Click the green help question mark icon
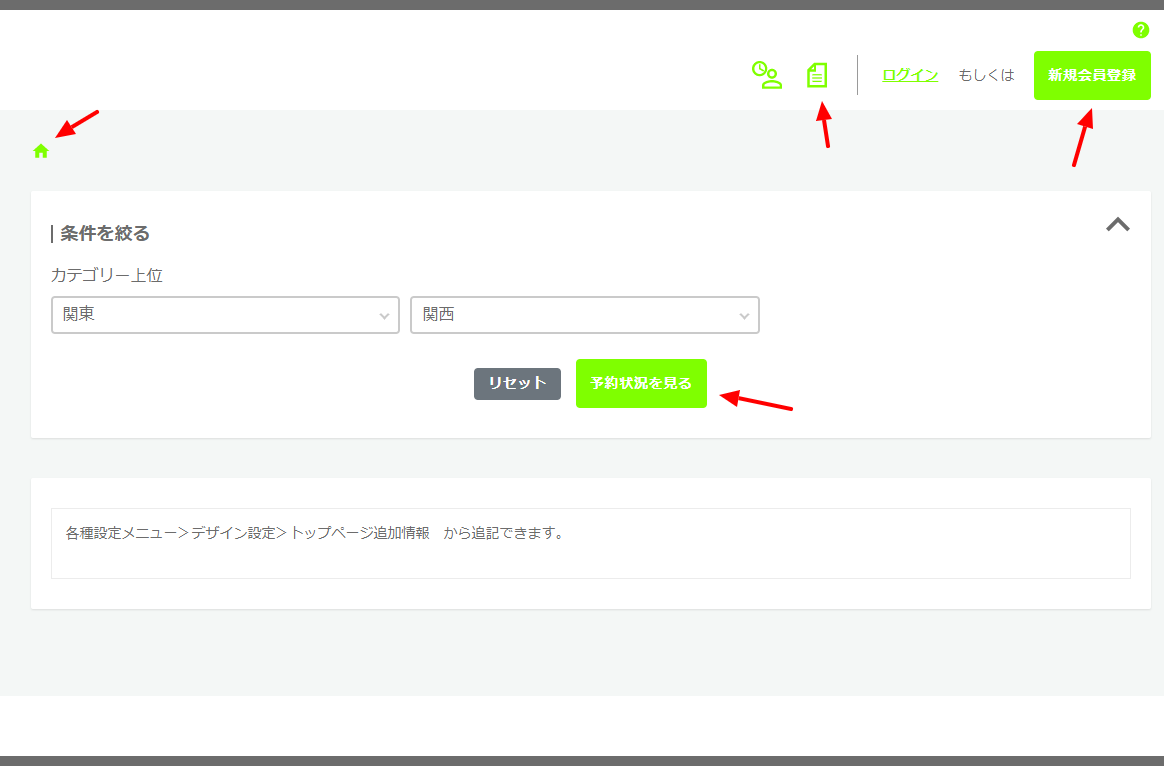Screen dimensions: 1164x766 click(x=1140, y=30)
